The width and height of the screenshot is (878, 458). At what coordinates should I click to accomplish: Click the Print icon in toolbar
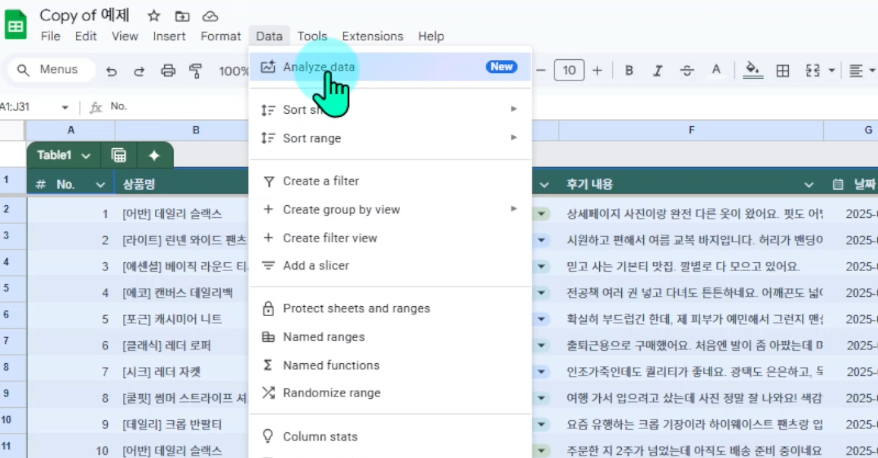pyautogui.click(x=167, y=71)
